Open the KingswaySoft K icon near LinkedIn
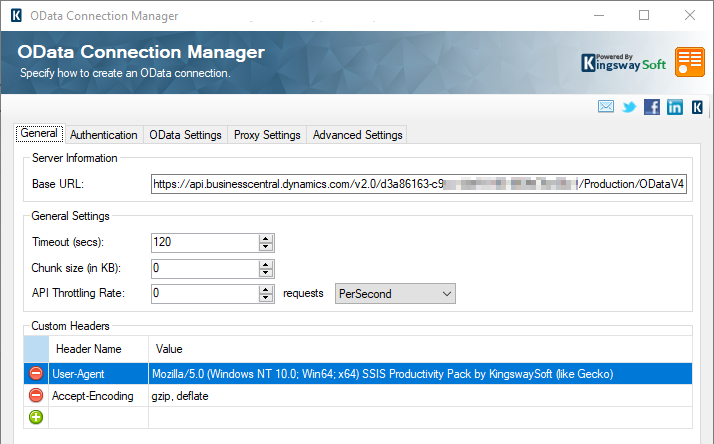Viewport: 714px width, 444px height. coord(697,107)
